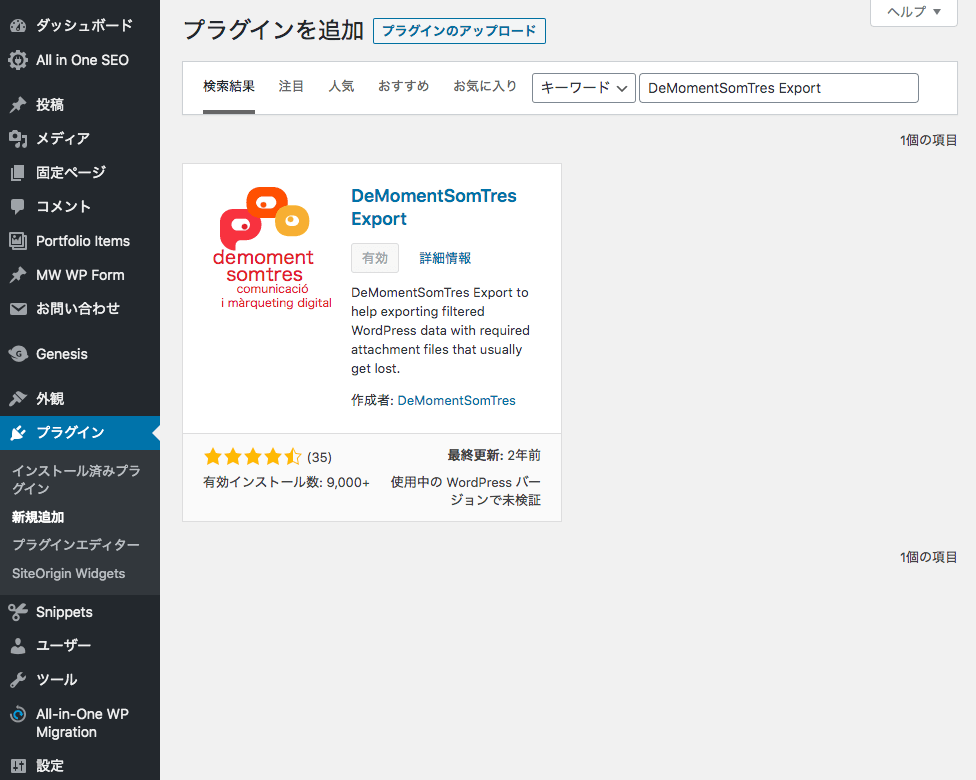Open ダッシュボード in the sidebar menu
Viewport: 976px width, 780px height.
point(80,26)
